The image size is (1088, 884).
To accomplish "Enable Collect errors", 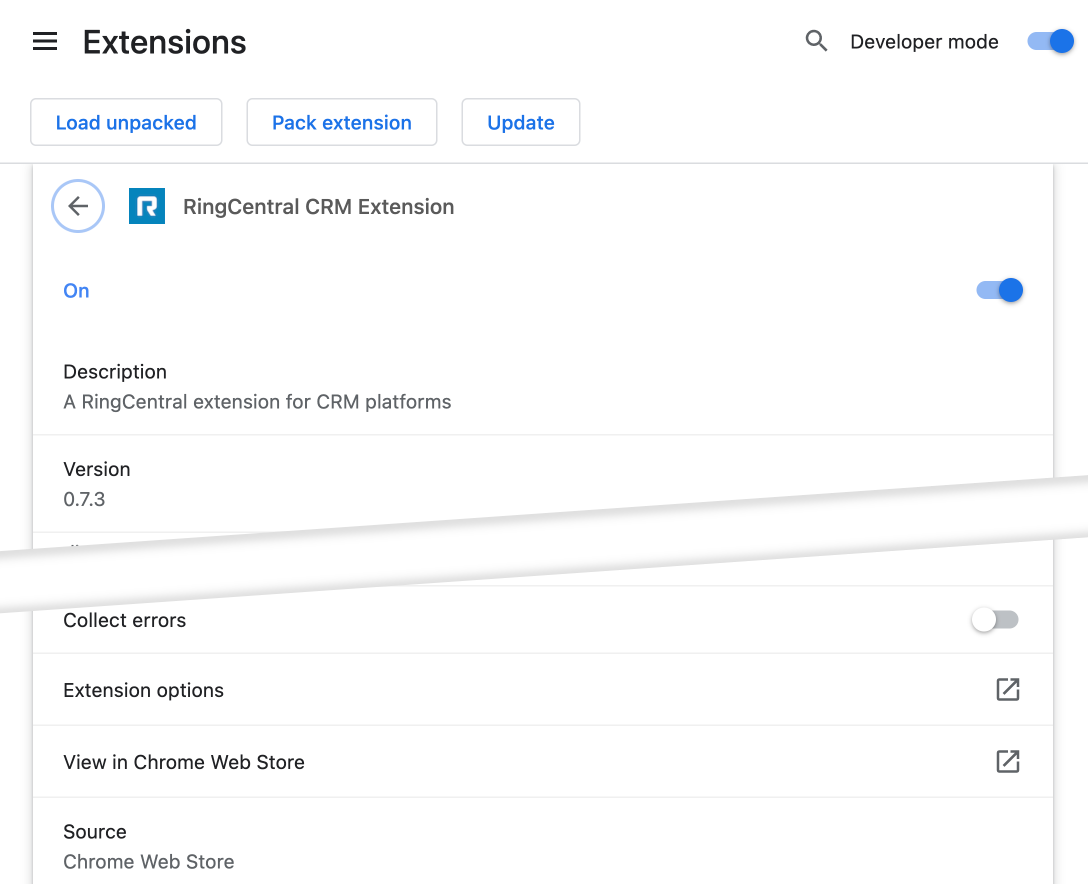I will pyautogui.click(x=994, y=620).
